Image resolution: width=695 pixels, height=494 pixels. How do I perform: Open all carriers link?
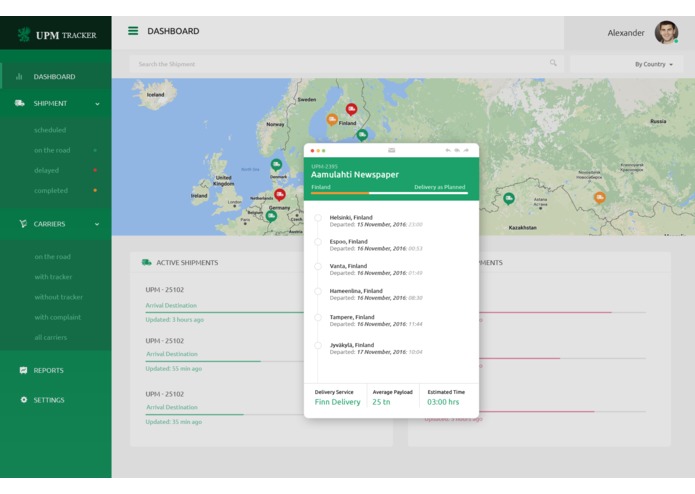click(51, 337)
